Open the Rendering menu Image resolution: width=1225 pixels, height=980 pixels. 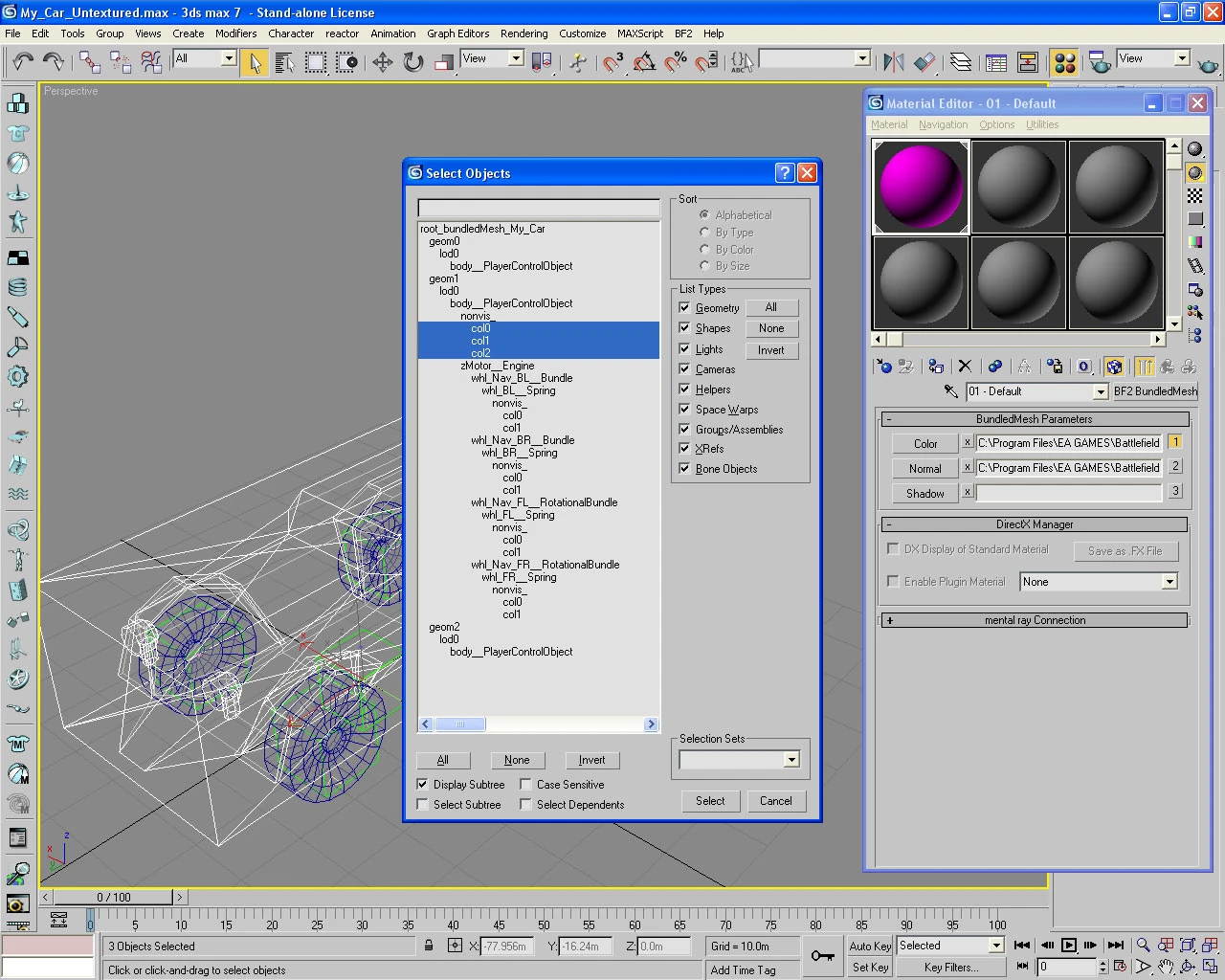tap(523, 33)
